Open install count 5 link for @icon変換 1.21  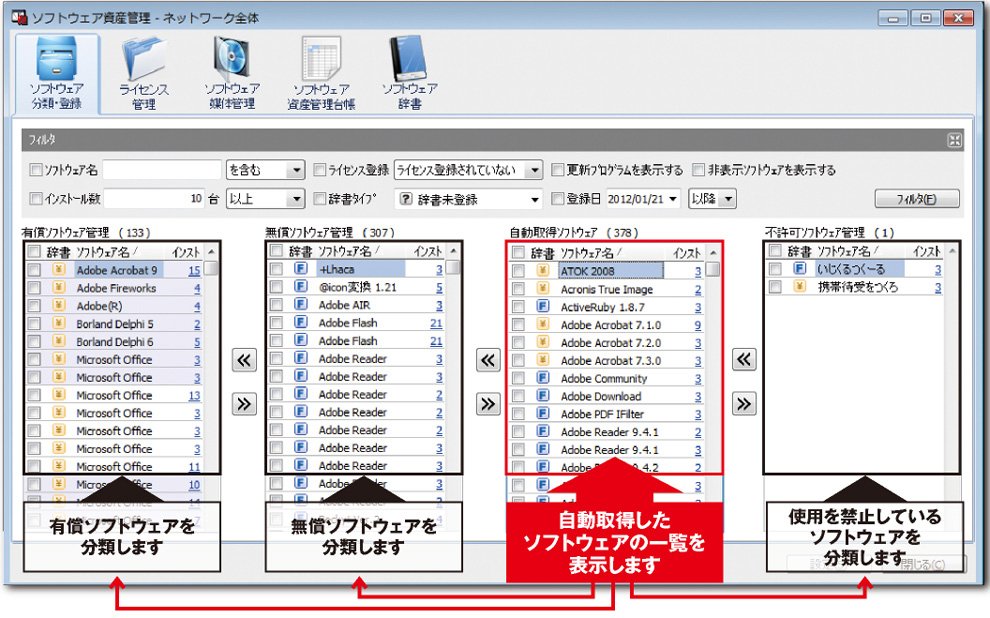click(x=439, y=287)
